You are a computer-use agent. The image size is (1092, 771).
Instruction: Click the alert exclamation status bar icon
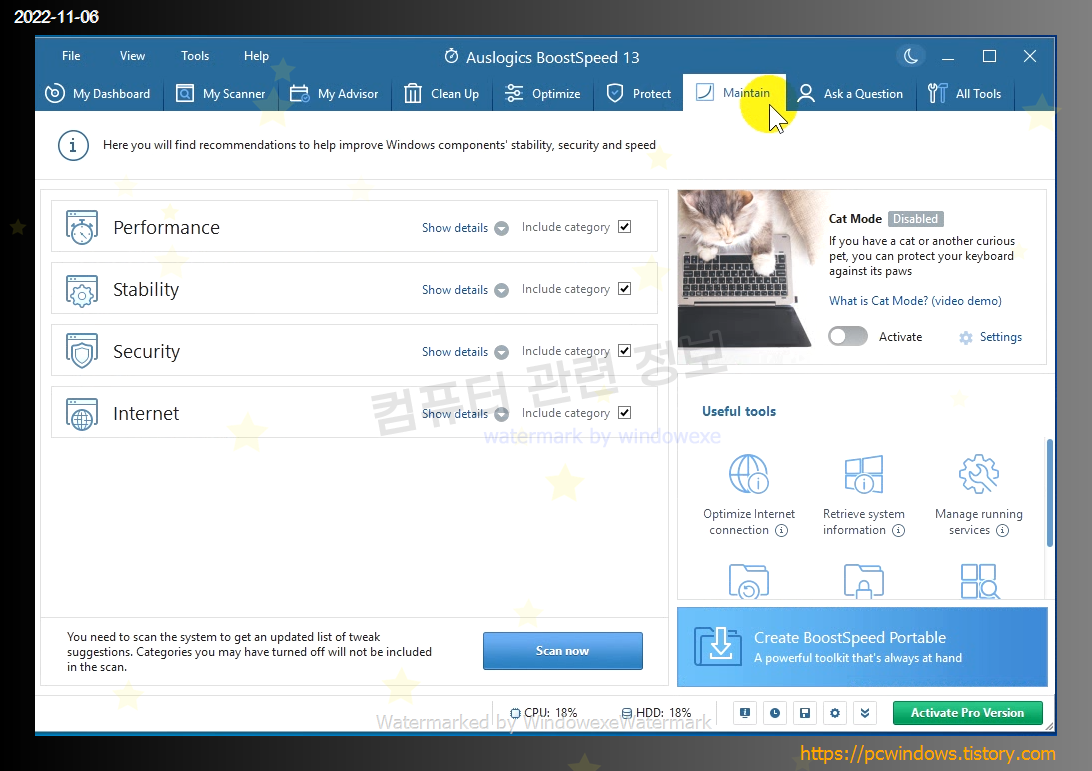745,712
